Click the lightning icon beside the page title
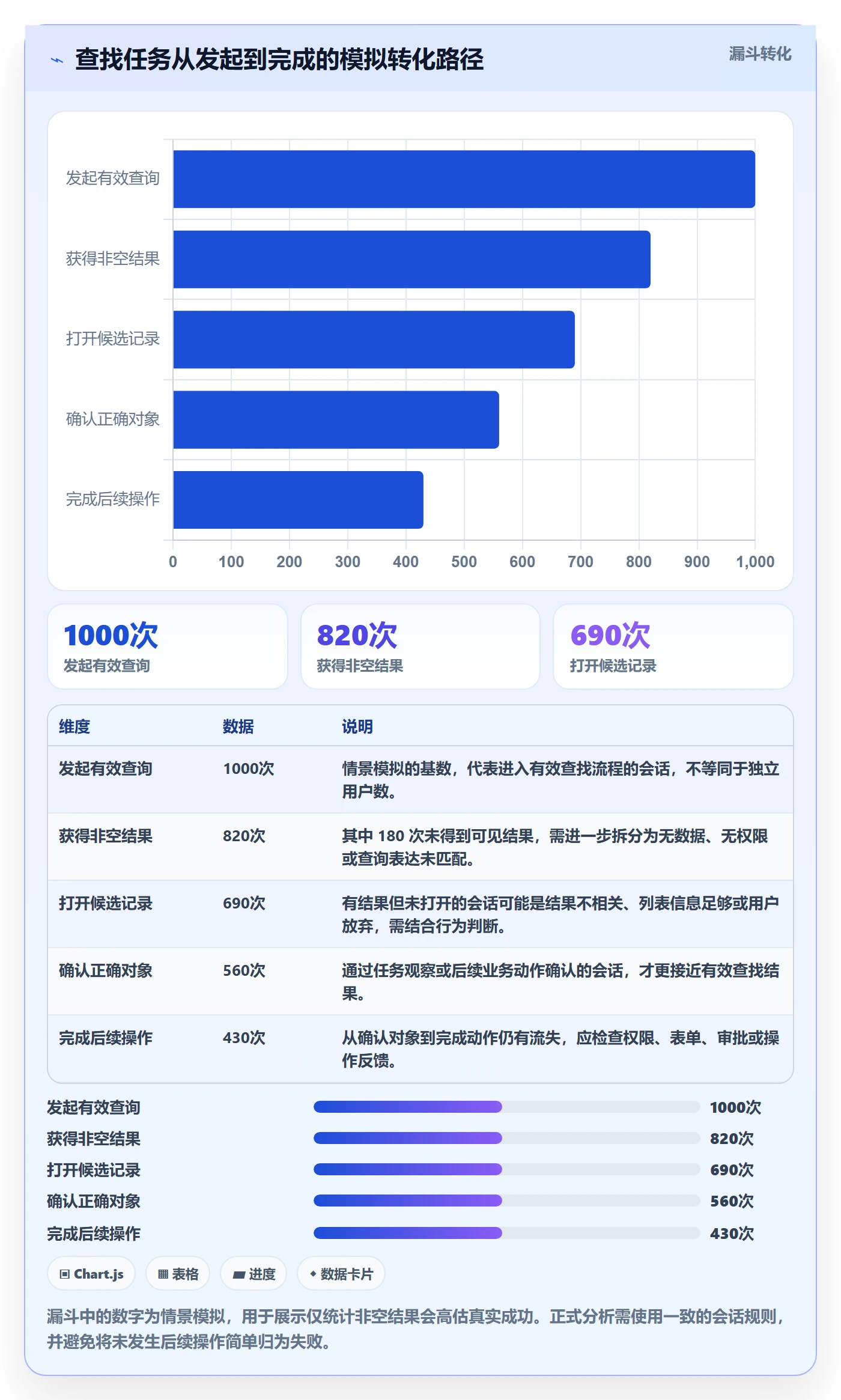Viewport: 841px width, 1400px height. [x=57, y=60]
